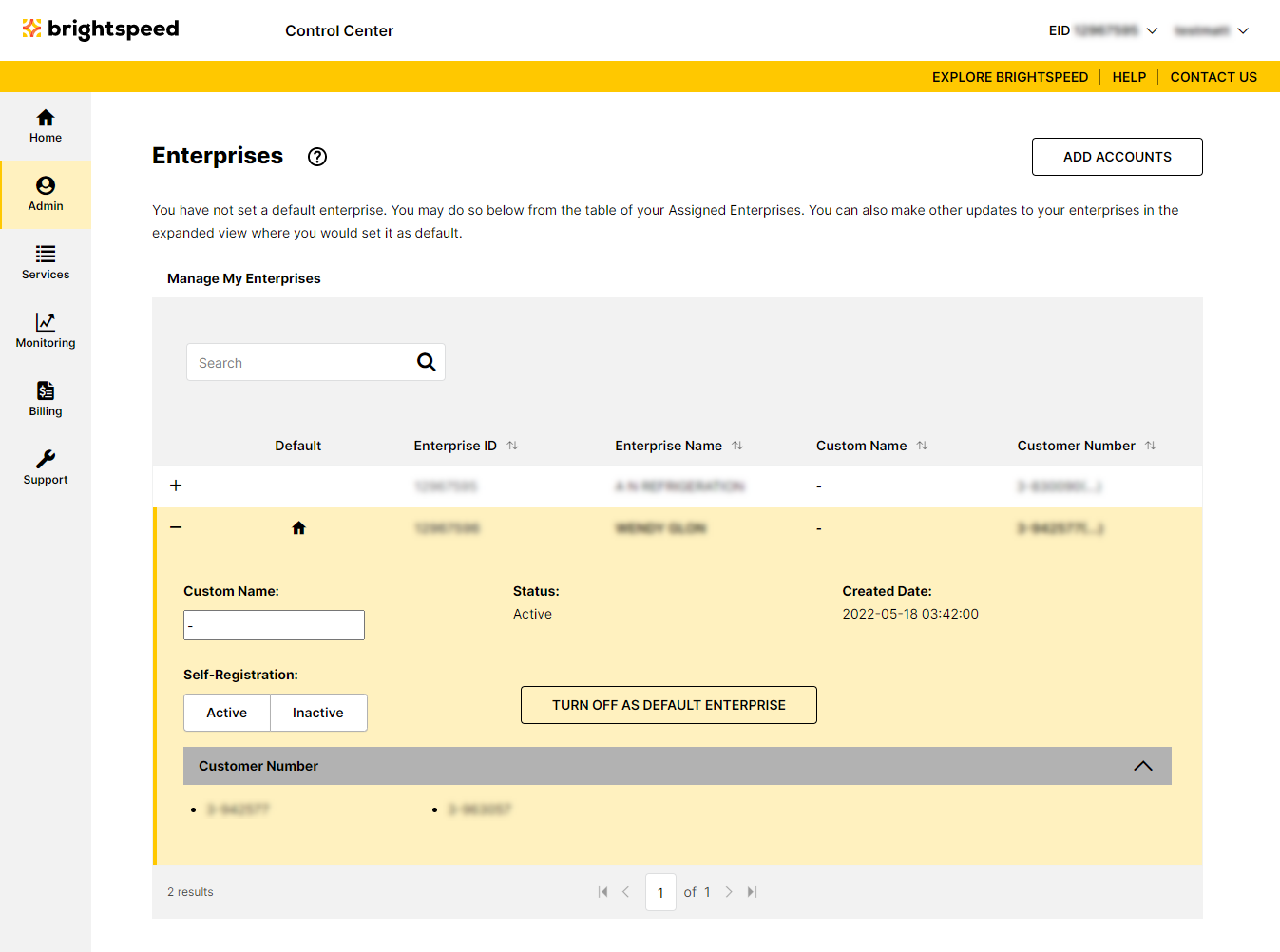The width and height of the screenshot is (1280, 952).
Task: Click the search magnifier icon
Action: pyautogui.click(x=427, y=362)
